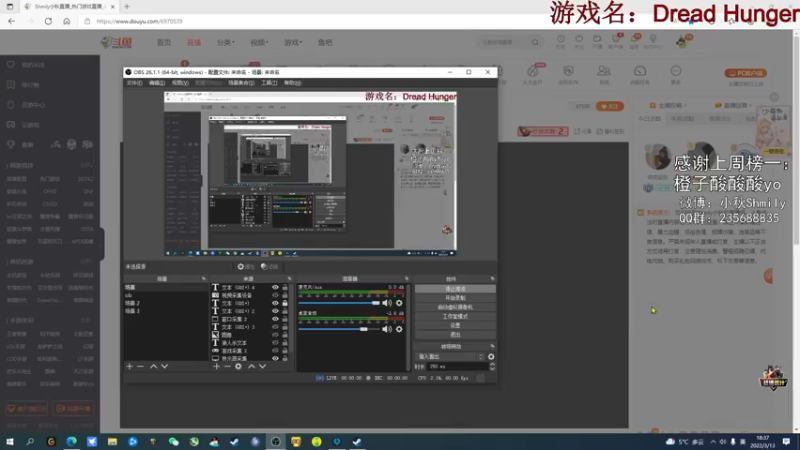Select scene named ob in scenes list
This screenshot has width=800, height=450.
coord(166,295)
